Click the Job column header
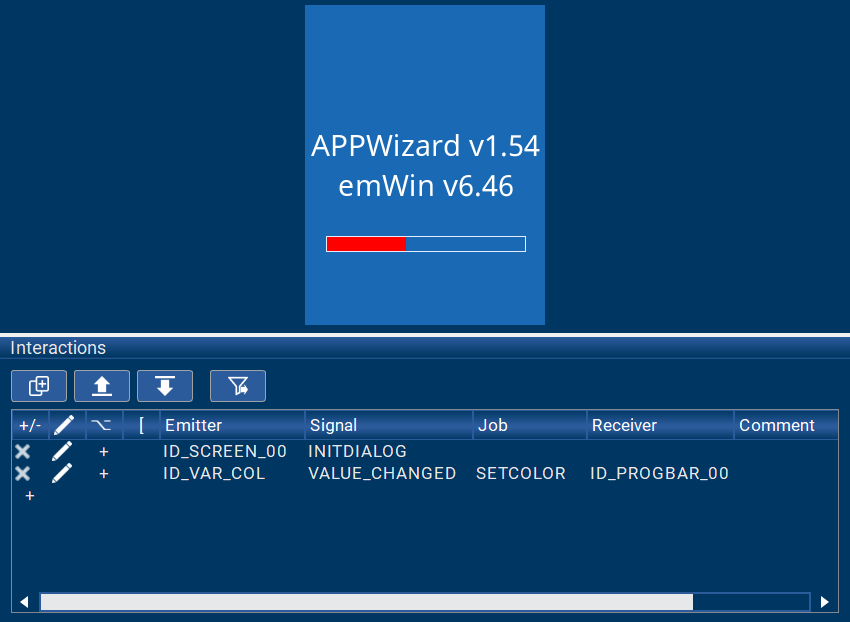The width and height of the screenshot is (850, 622). click(530, 425)
